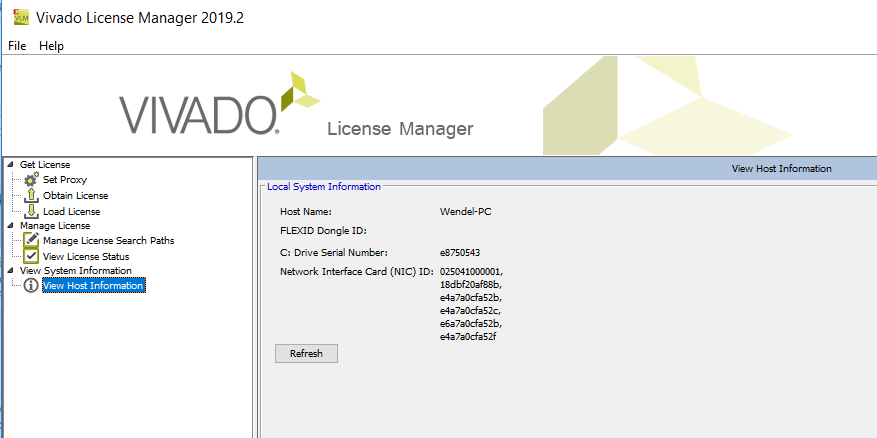Select the Obtain License tree entry

point(75,196)
